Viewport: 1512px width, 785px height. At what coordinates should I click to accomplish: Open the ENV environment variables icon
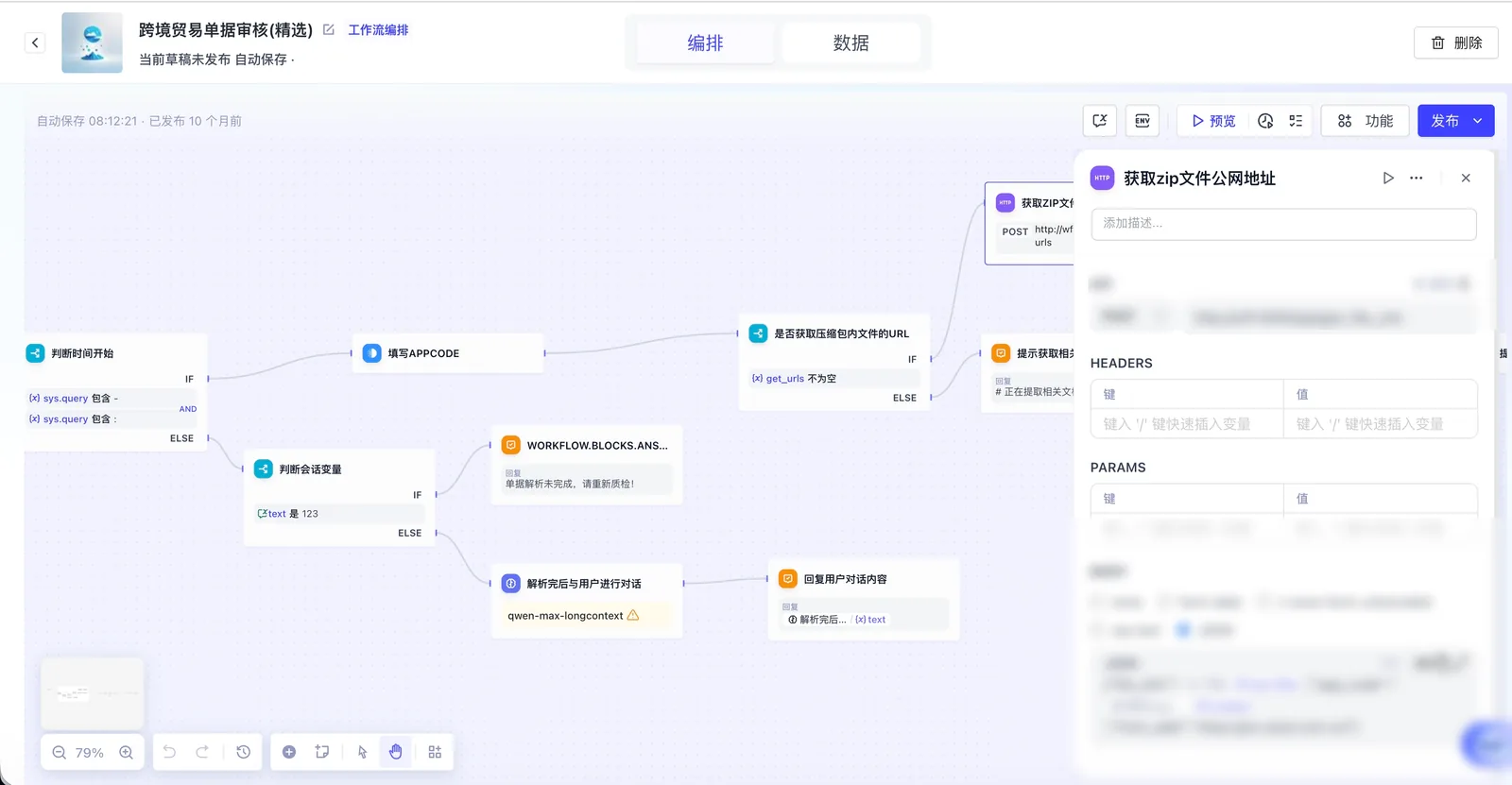pyautogui.click(x=1143, y=121)
